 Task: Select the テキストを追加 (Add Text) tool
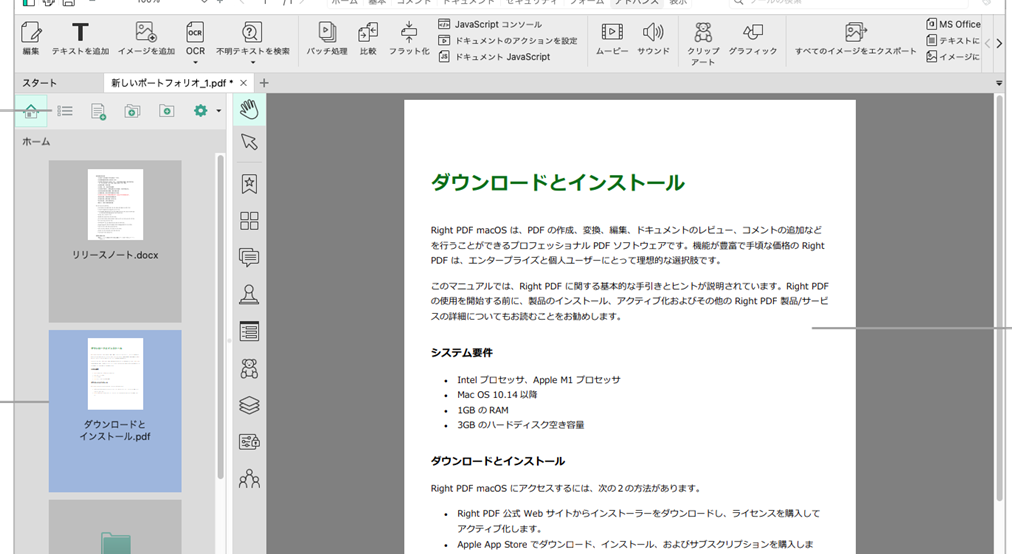pyautogui.click(x=80, y=38)
